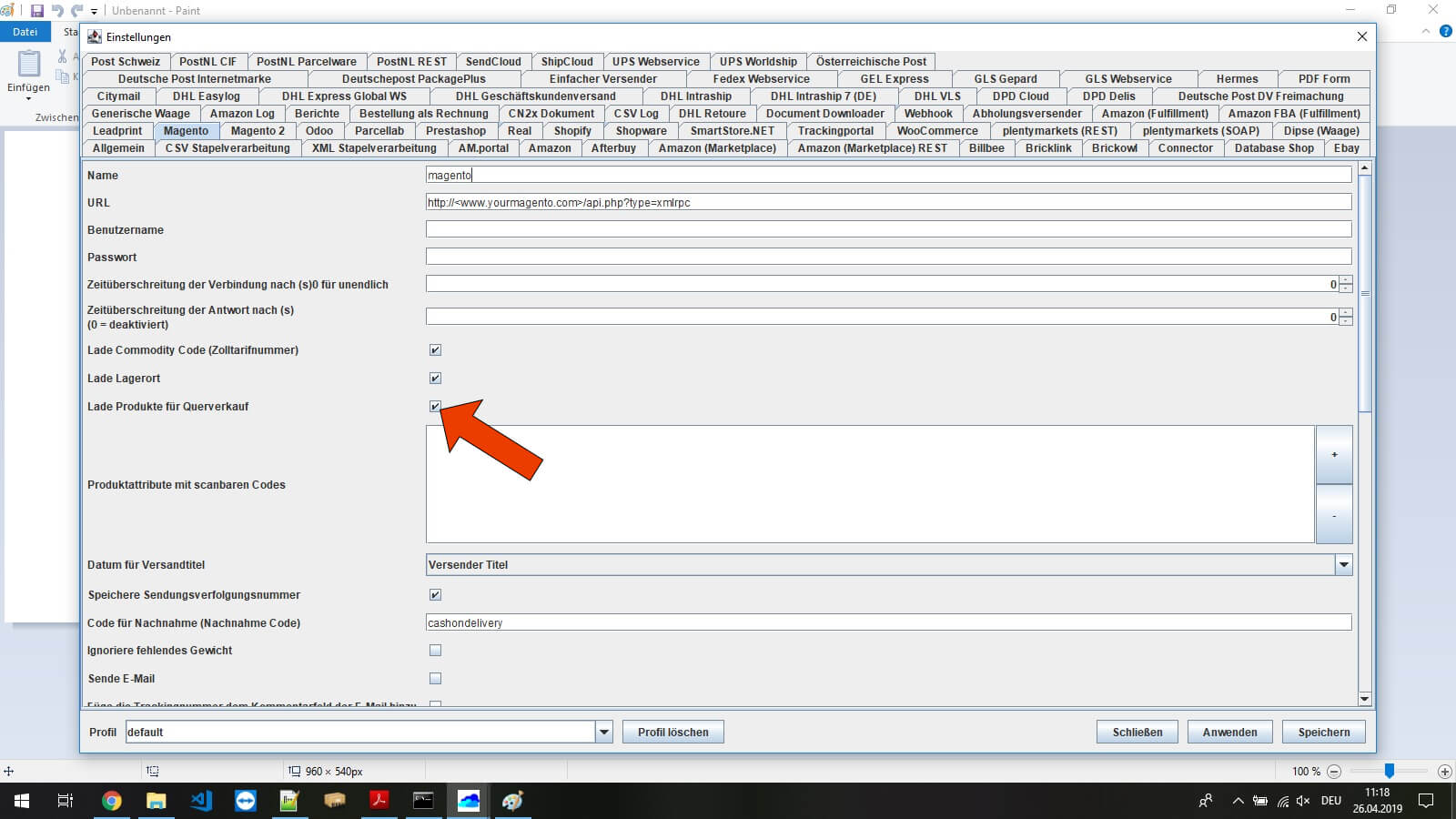Viewport: 1456px width, 819px height.
Task: Switch to the Allgemein tab
Action: [x=118, y=148]
